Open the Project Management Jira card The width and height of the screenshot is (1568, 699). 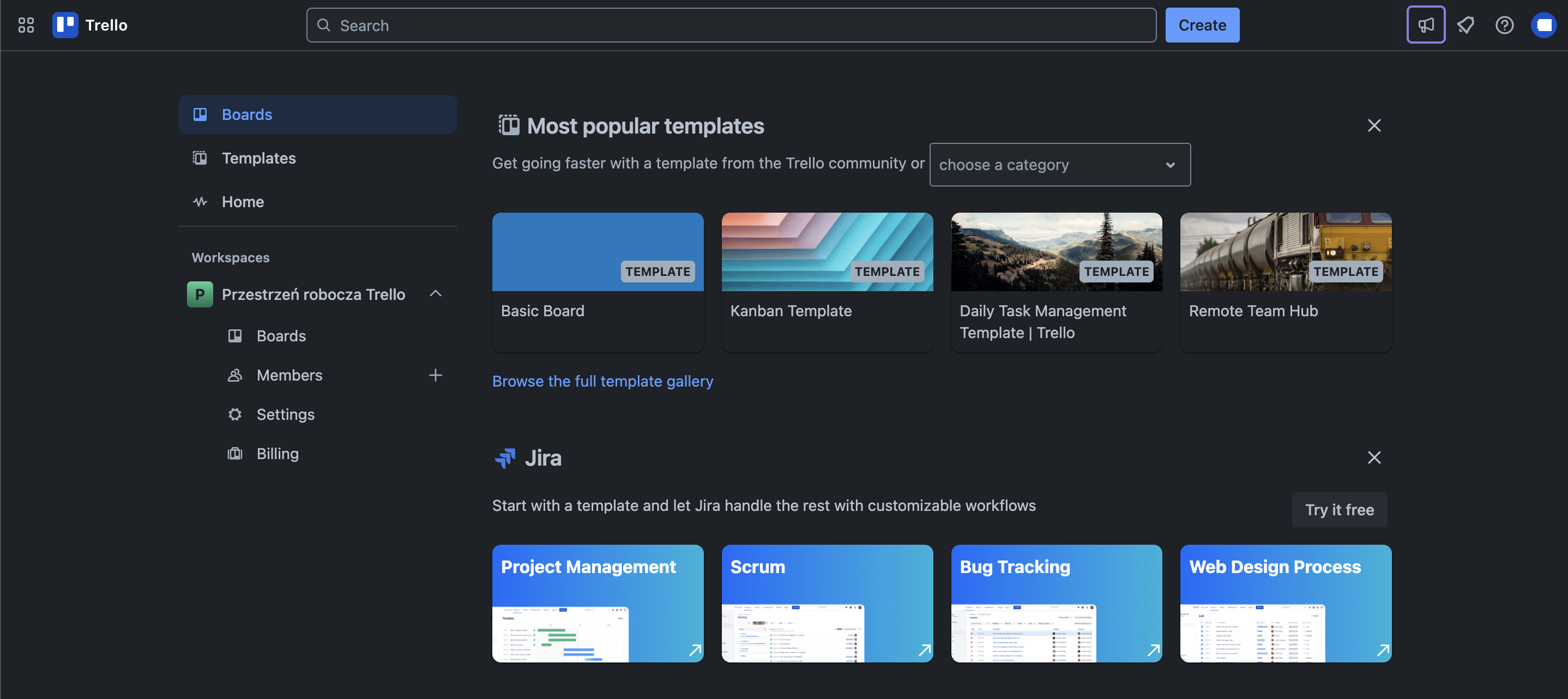(x=597, y=603)
